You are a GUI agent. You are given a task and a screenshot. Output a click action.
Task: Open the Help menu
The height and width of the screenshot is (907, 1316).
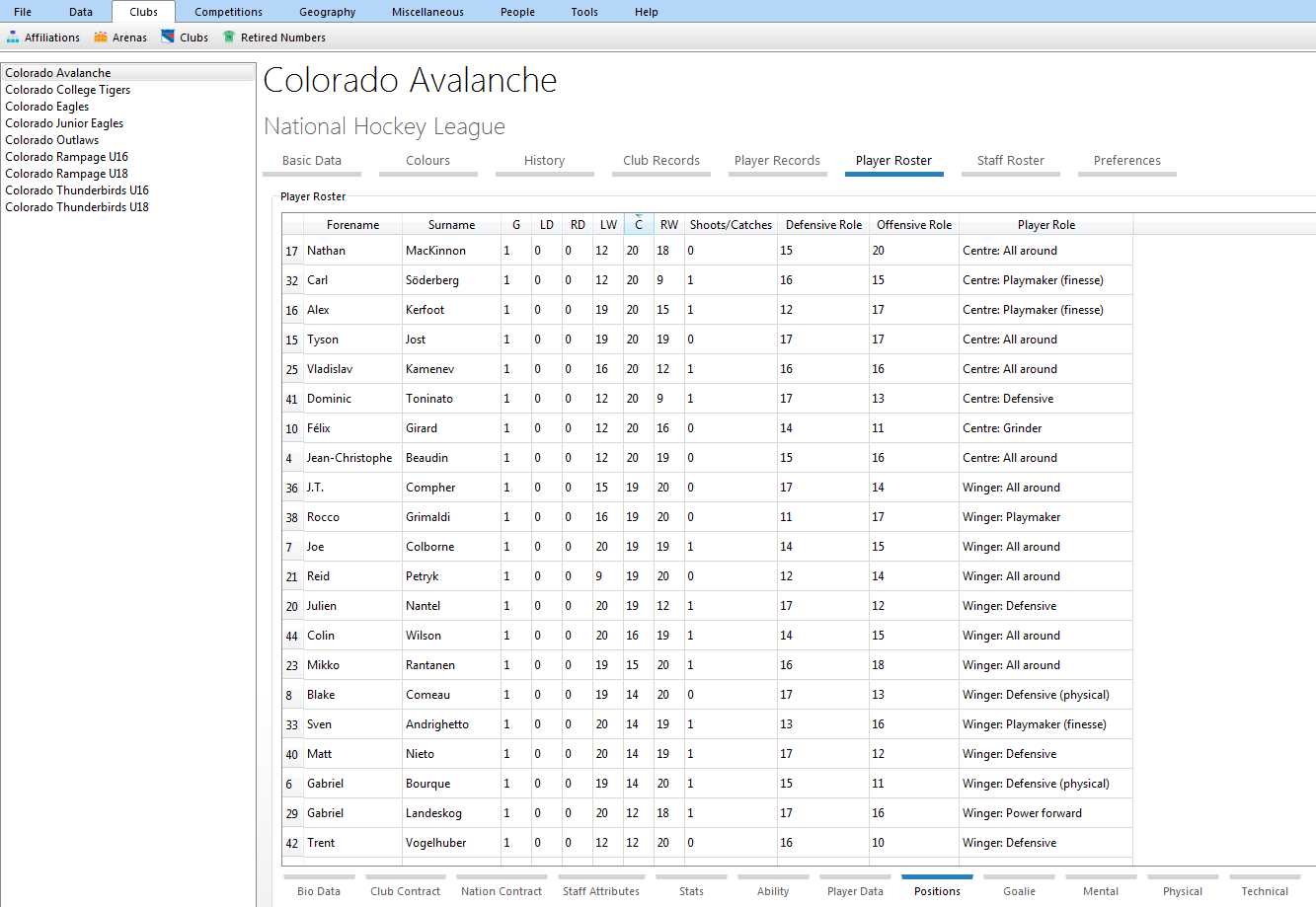click(647, 12)
